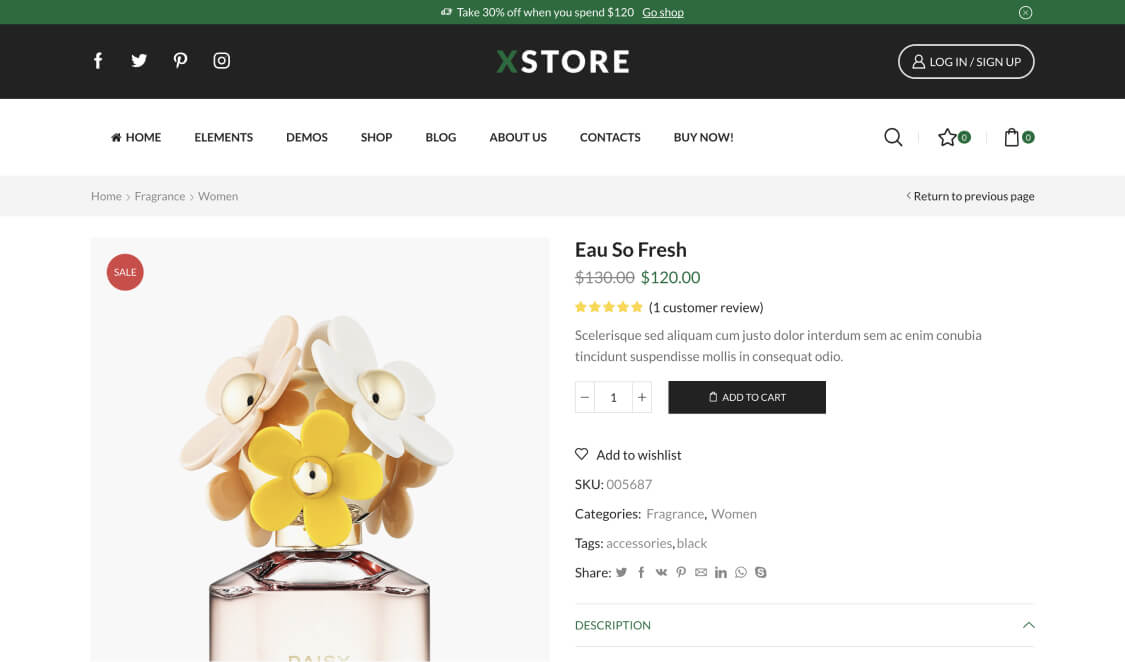The width and height of the screenshot is (1125, 662).
Task: Open the search magnifier icon
Action: pos(893,137)
